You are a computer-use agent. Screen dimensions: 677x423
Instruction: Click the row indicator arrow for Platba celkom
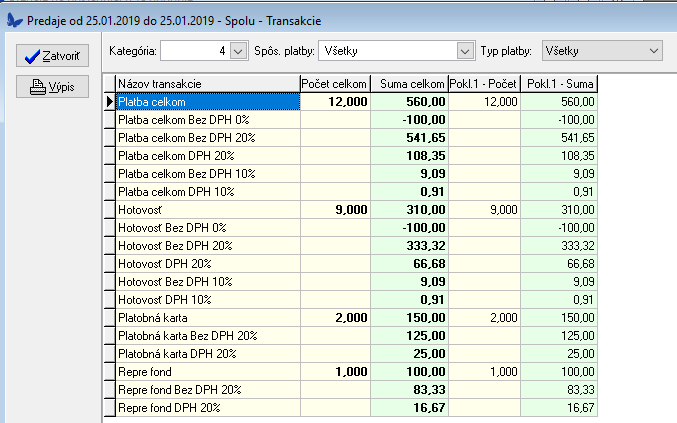coord(110,102)
